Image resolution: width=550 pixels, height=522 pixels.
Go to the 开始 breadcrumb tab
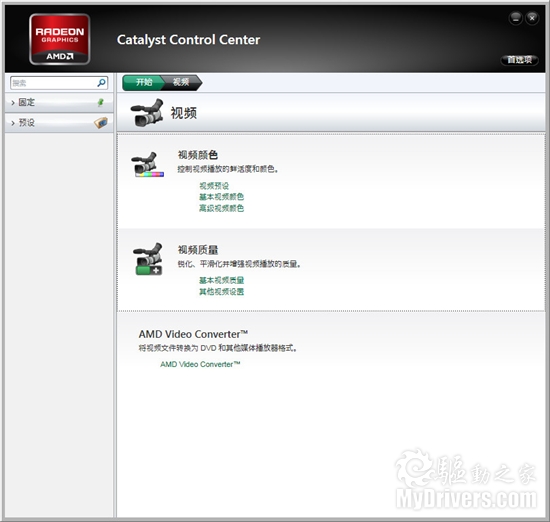[144, 82]
